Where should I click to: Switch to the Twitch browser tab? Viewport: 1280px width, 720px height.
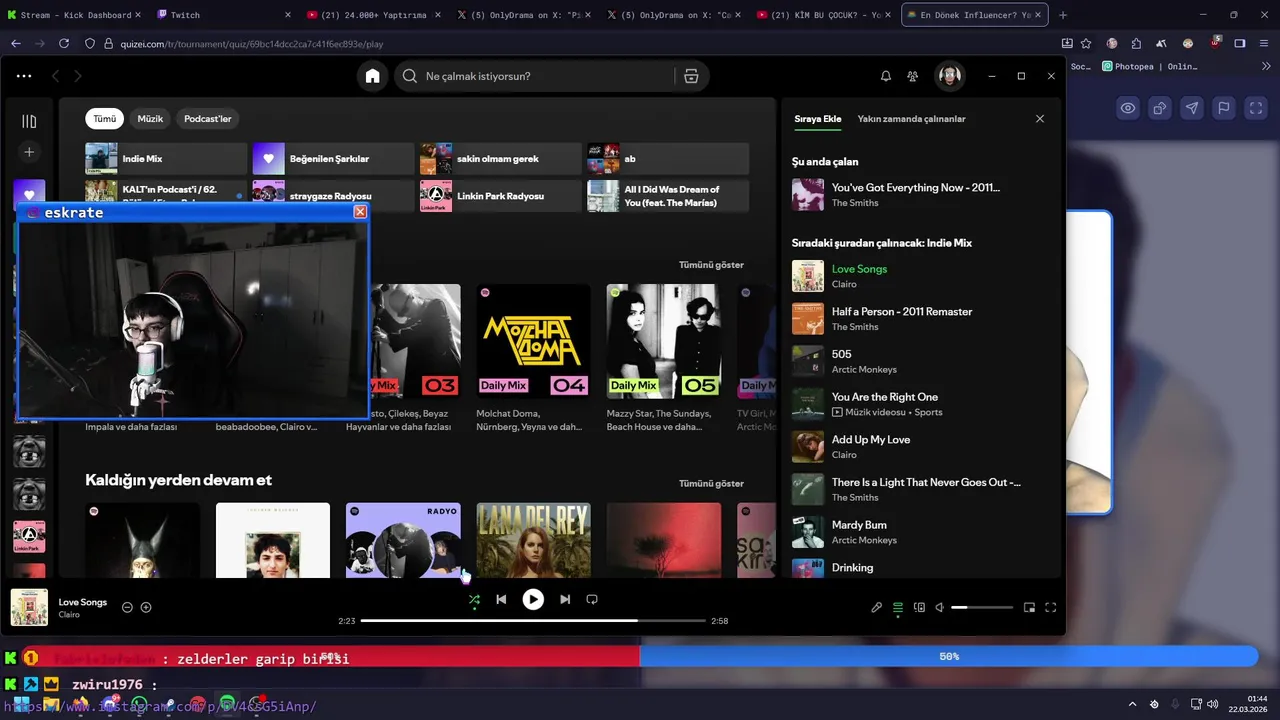tap(221, 15)
